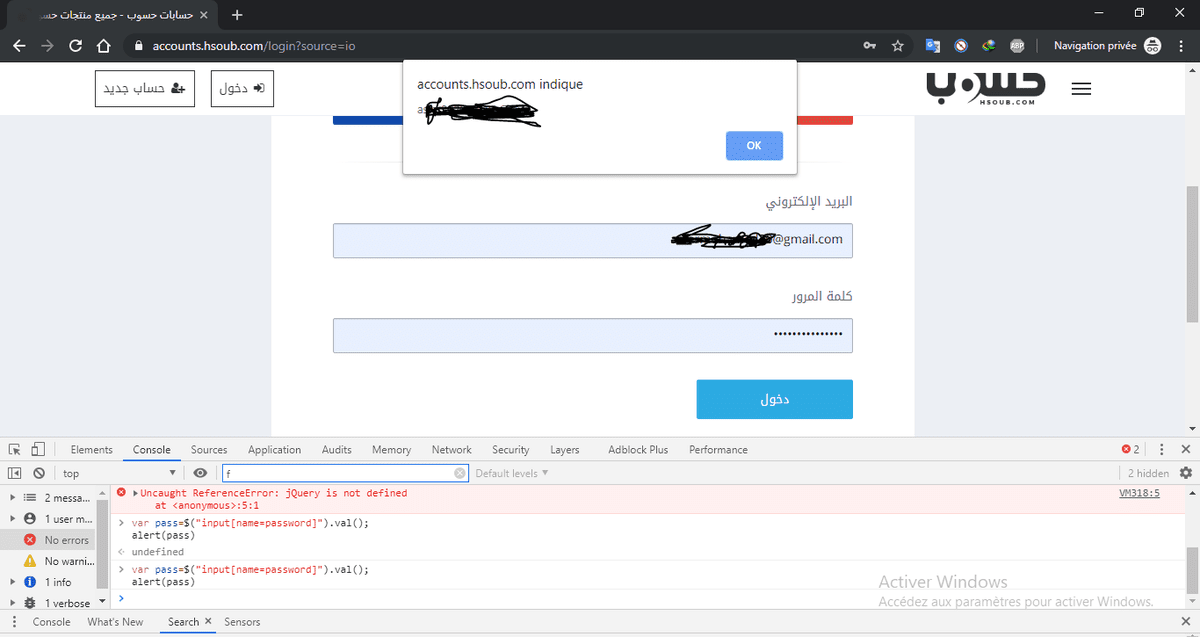Reload the page using the refresh icon

coord(74,46)
